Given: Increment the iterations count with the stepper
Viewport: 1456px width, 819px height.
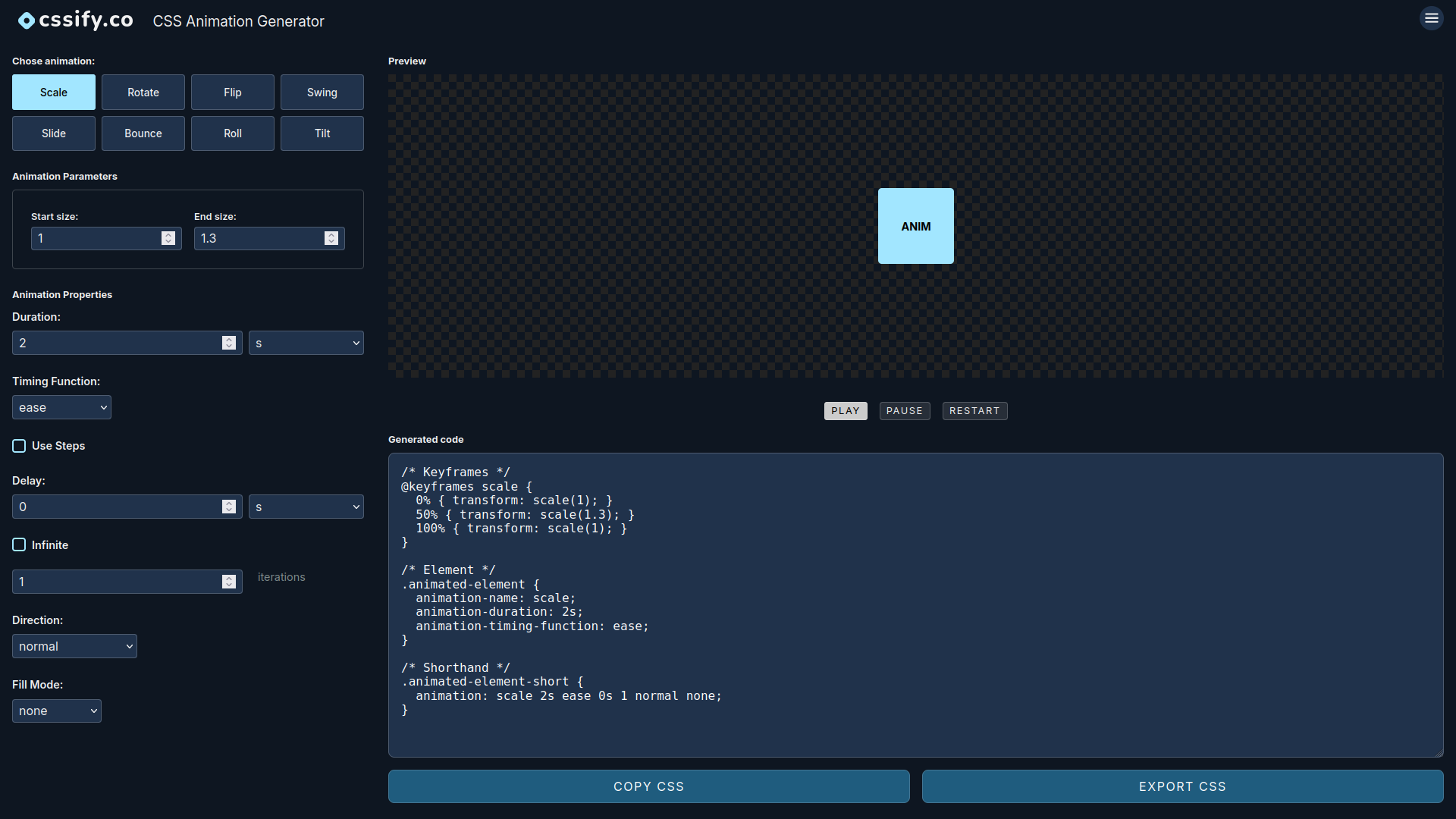Looking at the screenshot, I should coord(228,578).
